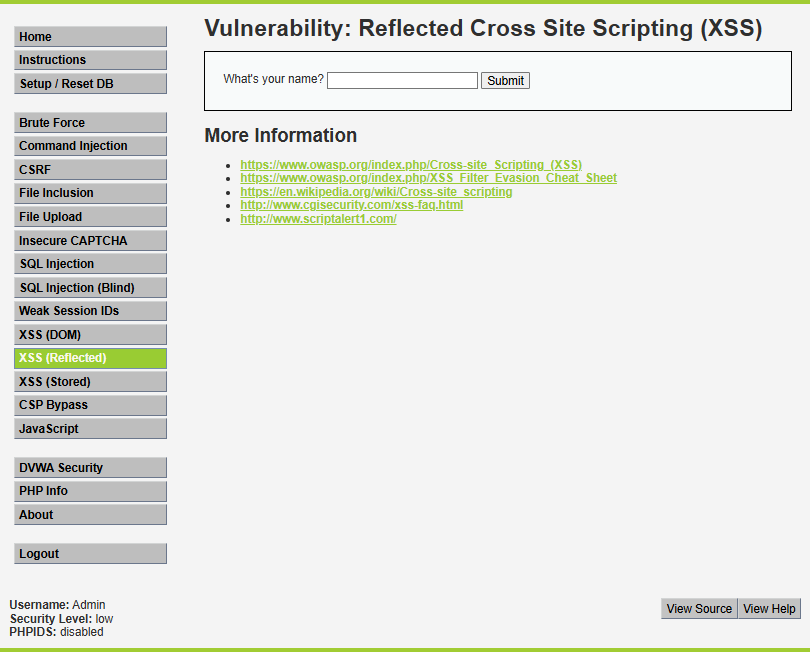Open the Wikipedia Cross-site scripting link
This screenshot has width=810, height=652.
376,192
